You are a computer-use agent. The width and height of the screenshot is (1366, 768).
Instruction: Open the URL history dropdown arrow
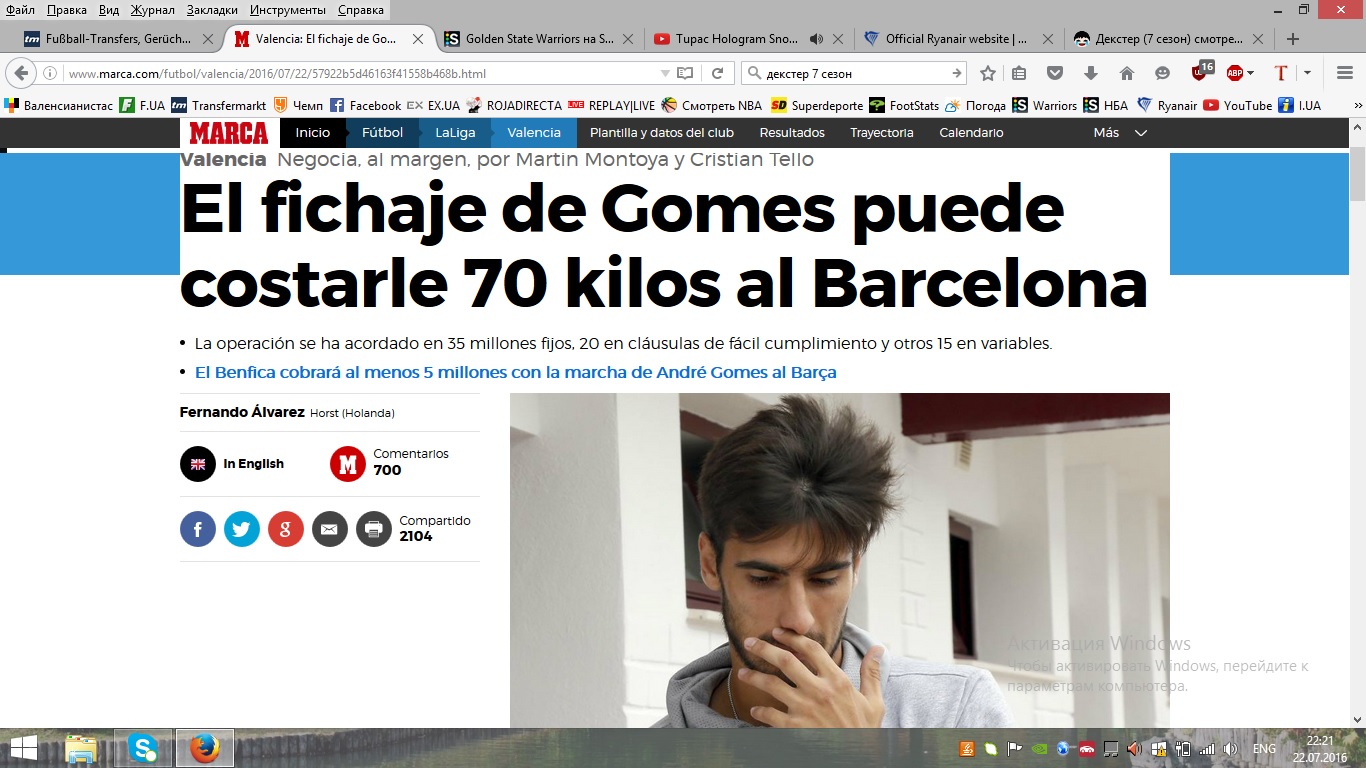pos(665,73)
